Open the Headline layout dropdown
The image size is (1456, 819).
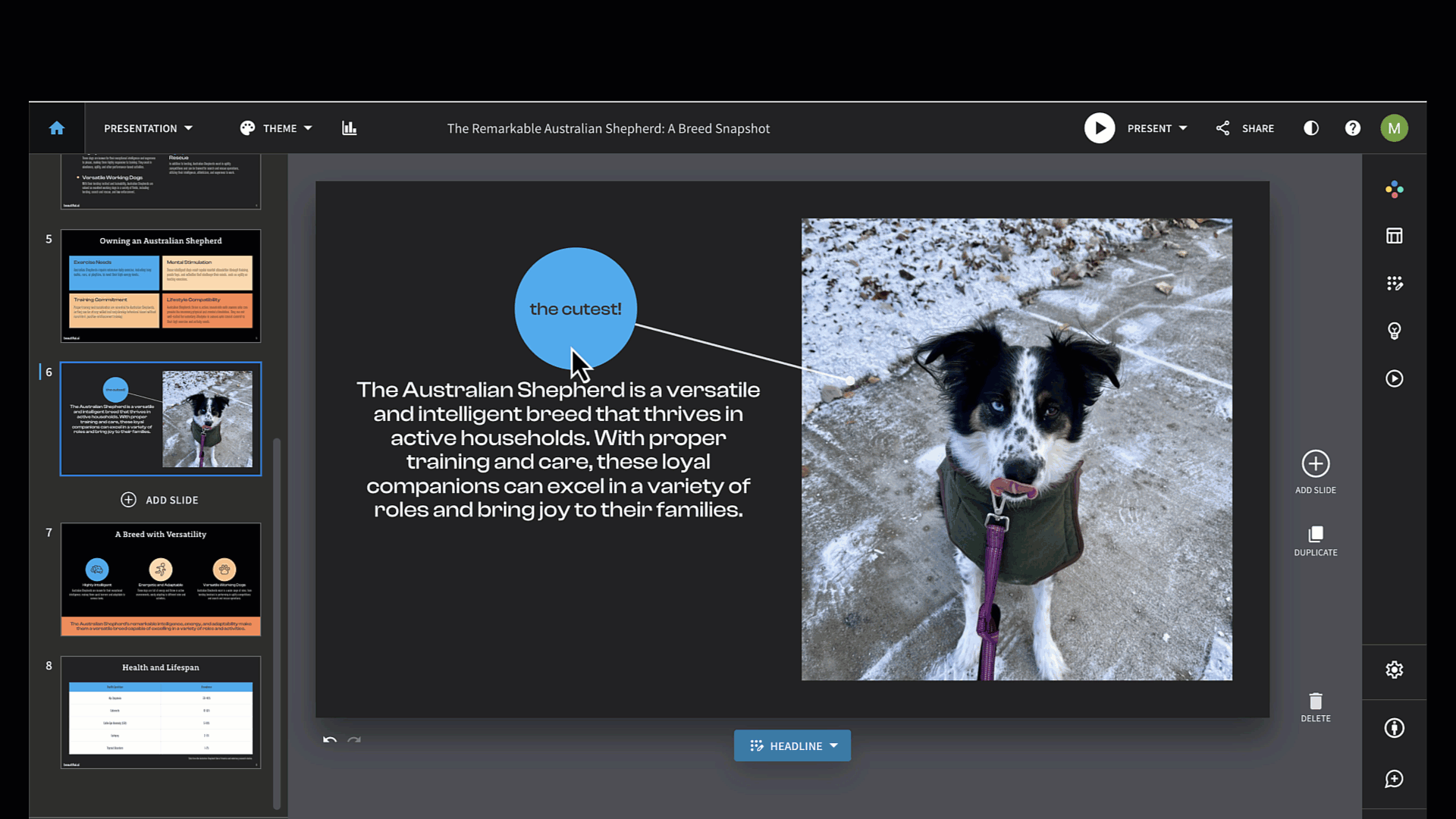(x=792, y=745)
